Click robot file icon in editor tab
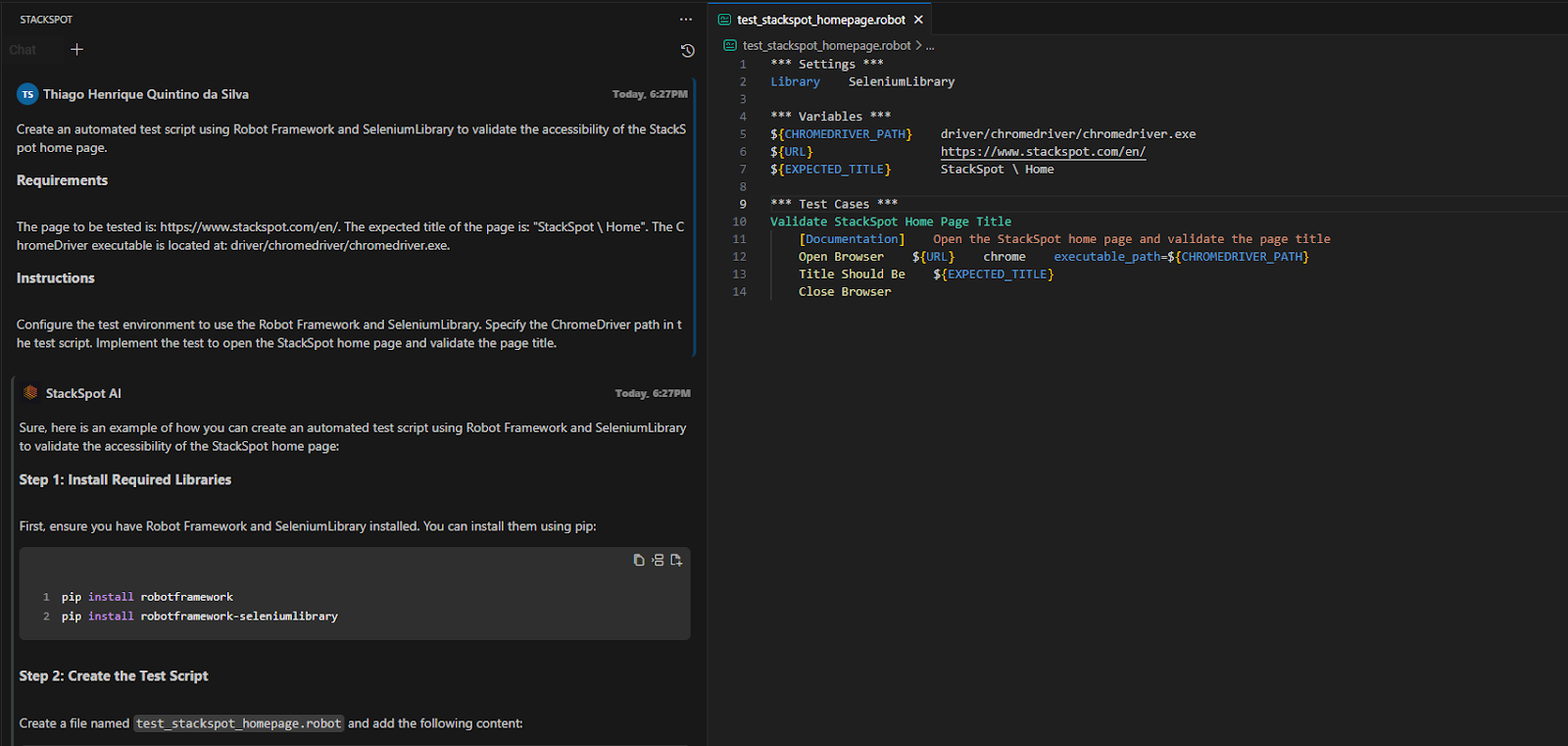The height and width of the screenshot is (746, 1568). point(725,20)
